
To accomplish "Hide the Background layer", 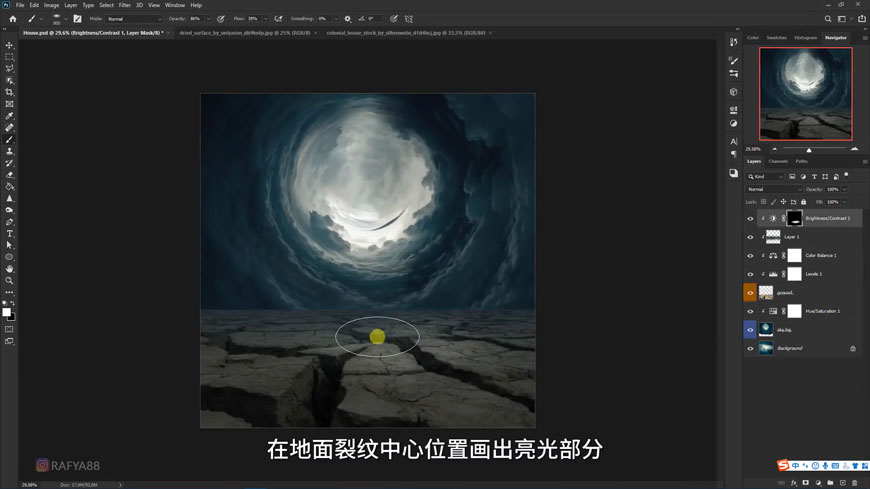I will [750, 349].
